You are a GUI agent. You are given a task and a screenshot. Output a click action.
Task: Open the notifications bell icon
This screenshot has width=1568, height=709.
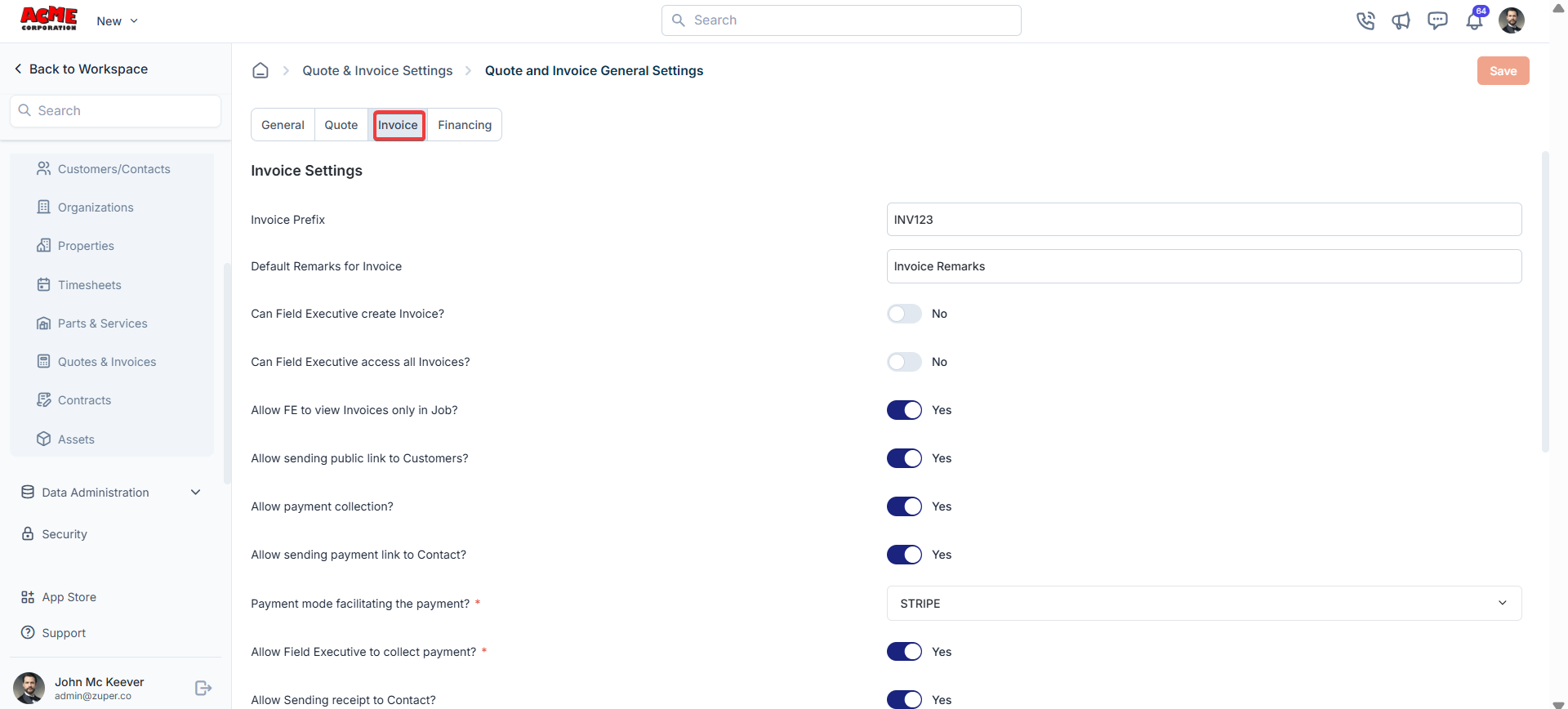pyautogui.click(x=1474, y=21)
